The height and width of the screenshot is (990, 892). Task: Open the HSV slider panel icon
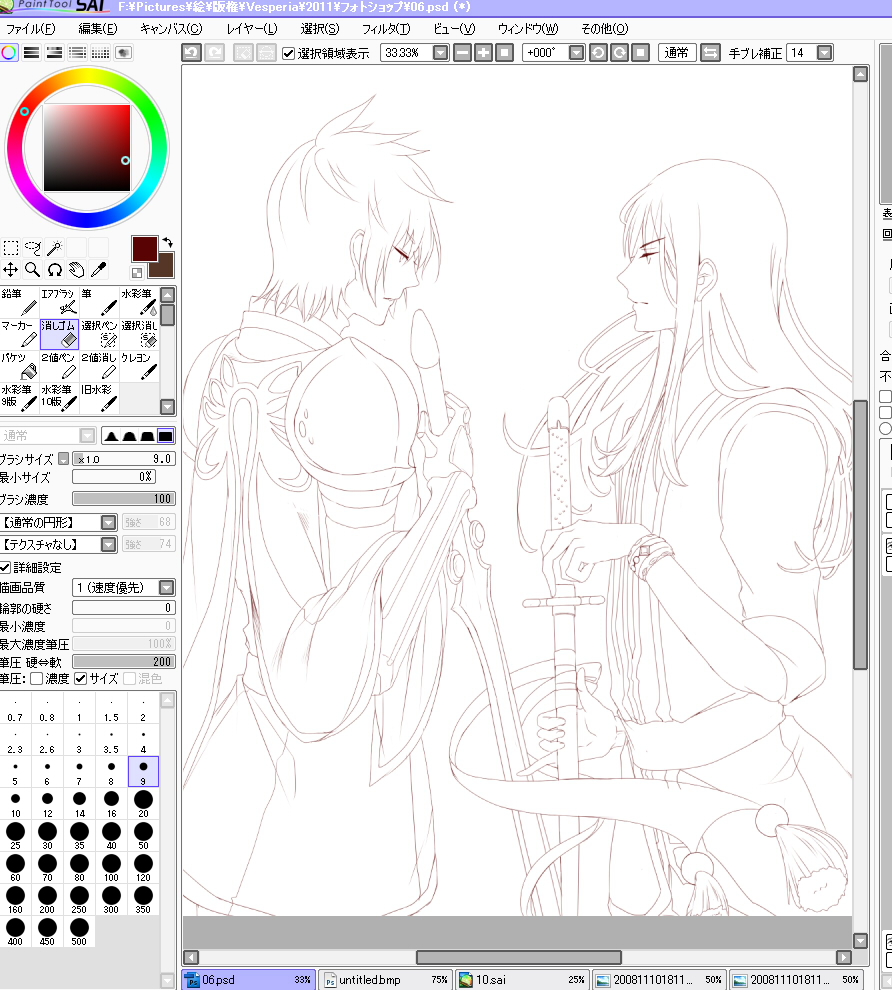[x=54, y=52]
